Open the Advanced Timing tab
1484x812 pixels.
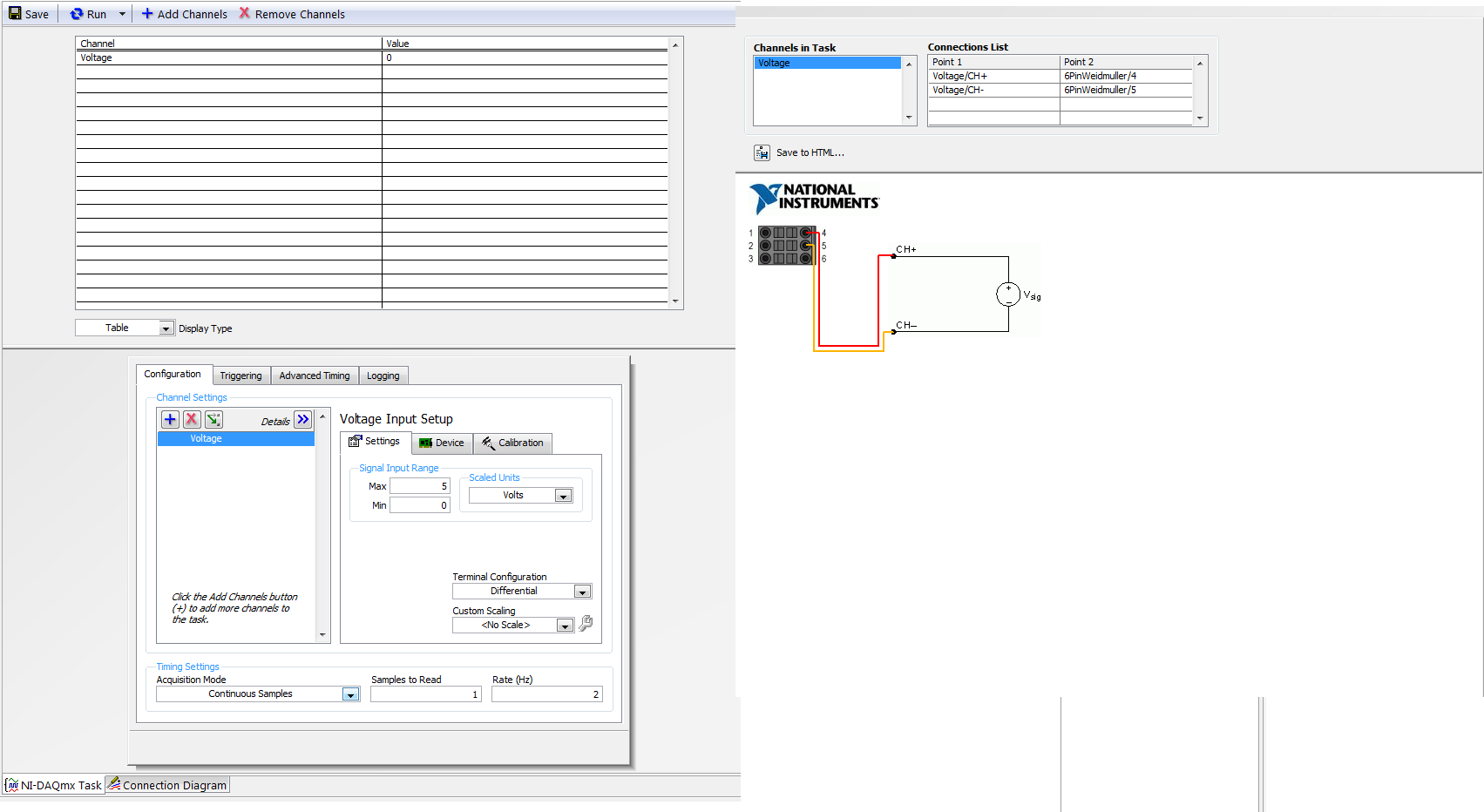click(x=315, y=376)
